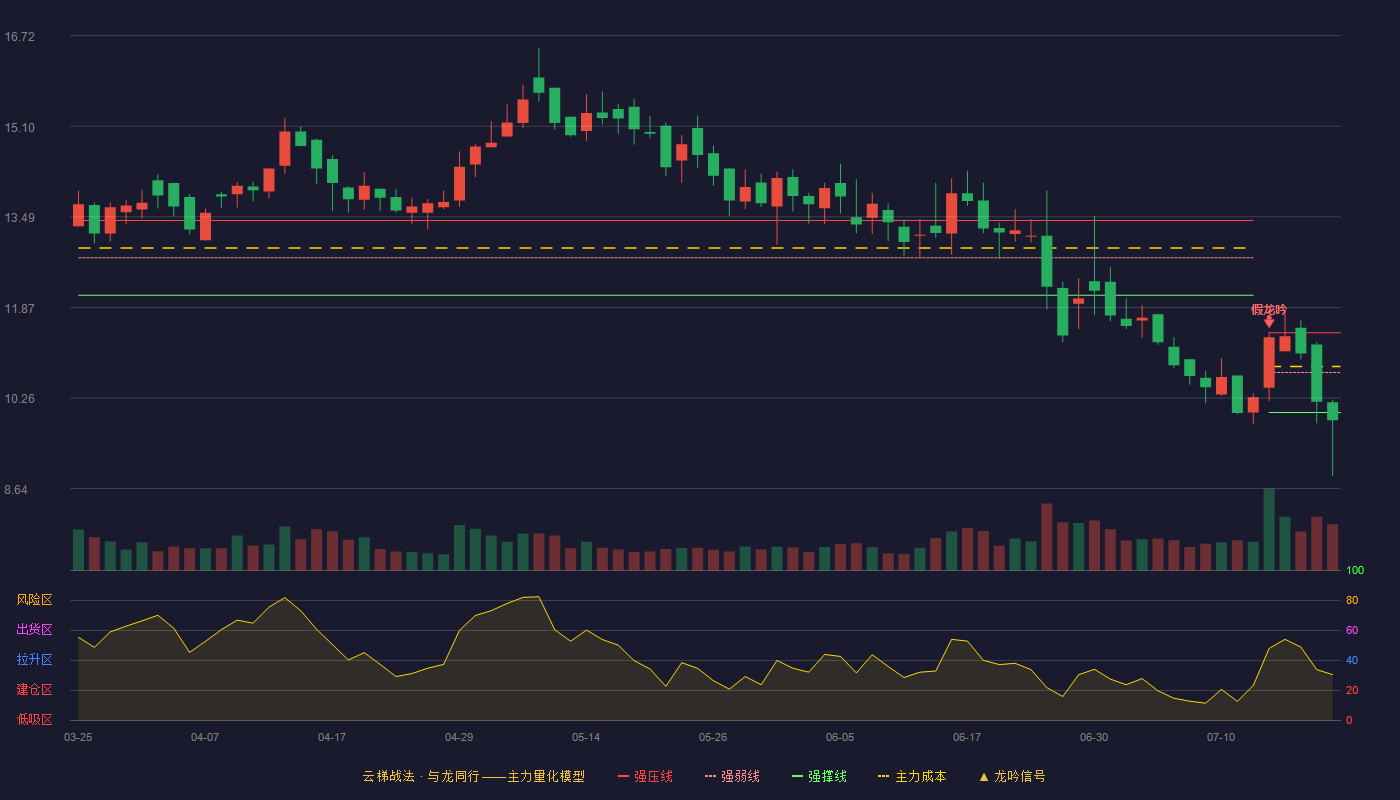Image resolution: width=1400 pixels, height=800 pixels.
Task: Hide the 强撑线 legend series
Action: click(x=819, y=776)
